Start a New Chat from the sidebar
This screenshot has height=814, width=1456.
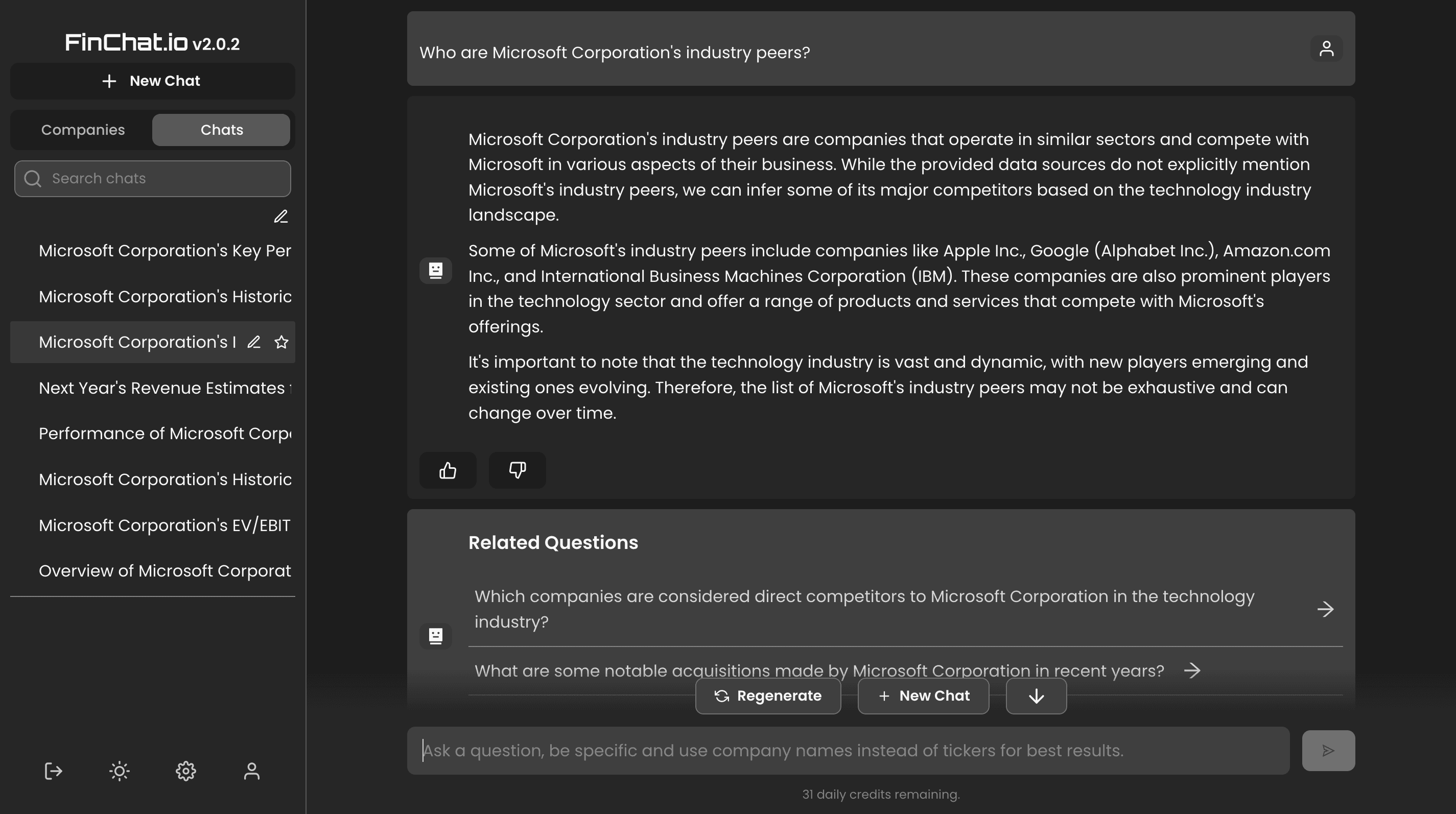153,81
